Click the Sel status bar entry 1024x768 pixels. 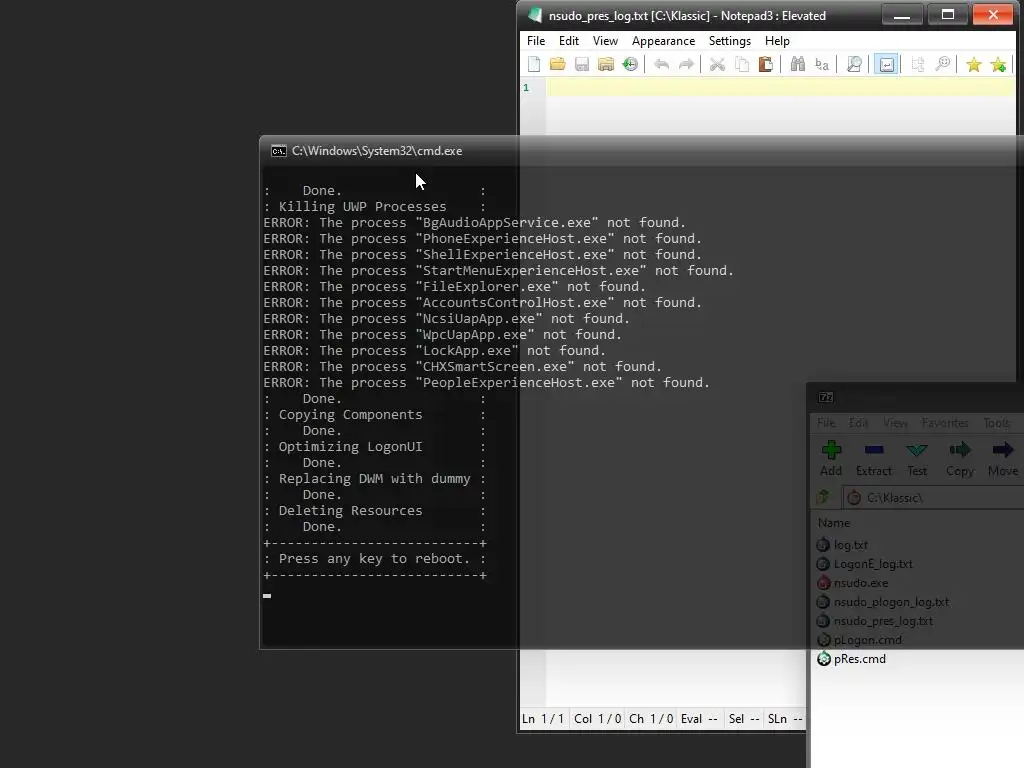[x=744, y=719]
